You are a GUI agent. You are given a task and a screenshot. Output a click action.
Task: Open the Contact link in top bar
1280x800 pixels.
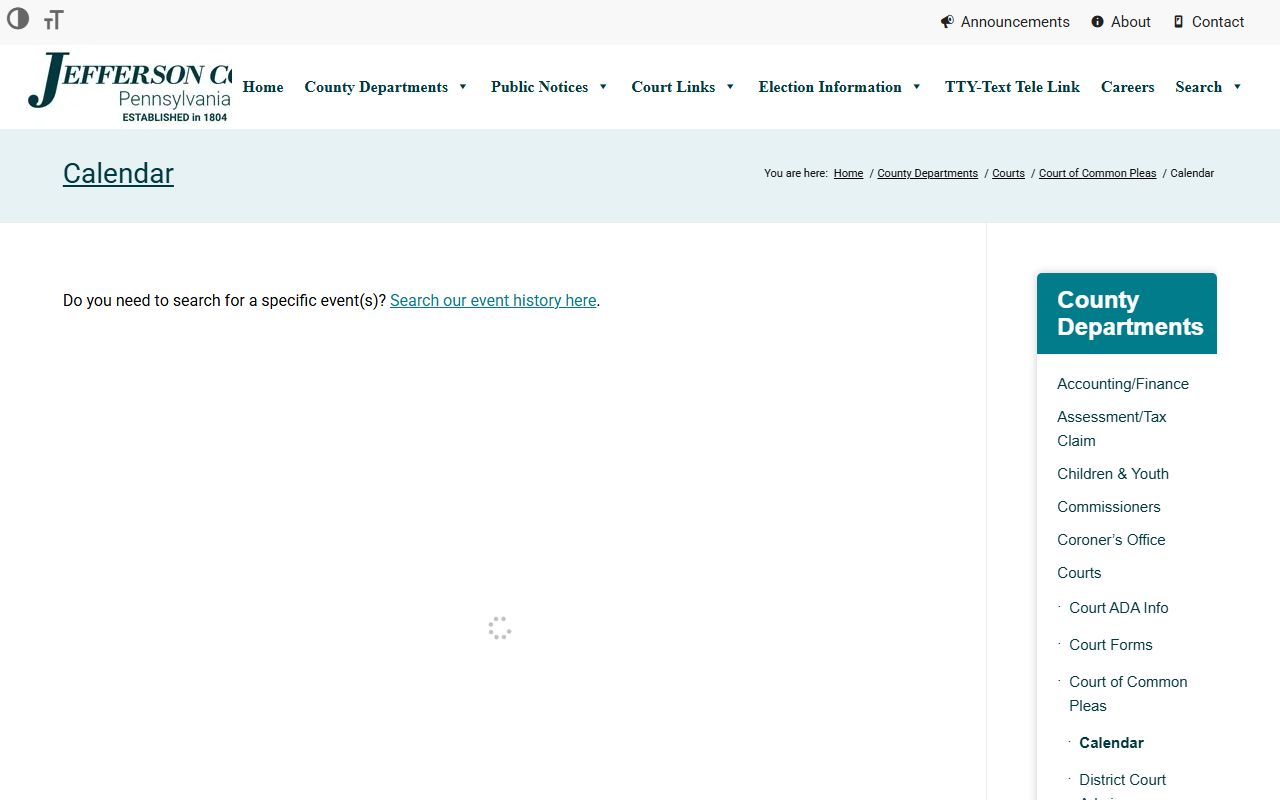pos(1218,22)
